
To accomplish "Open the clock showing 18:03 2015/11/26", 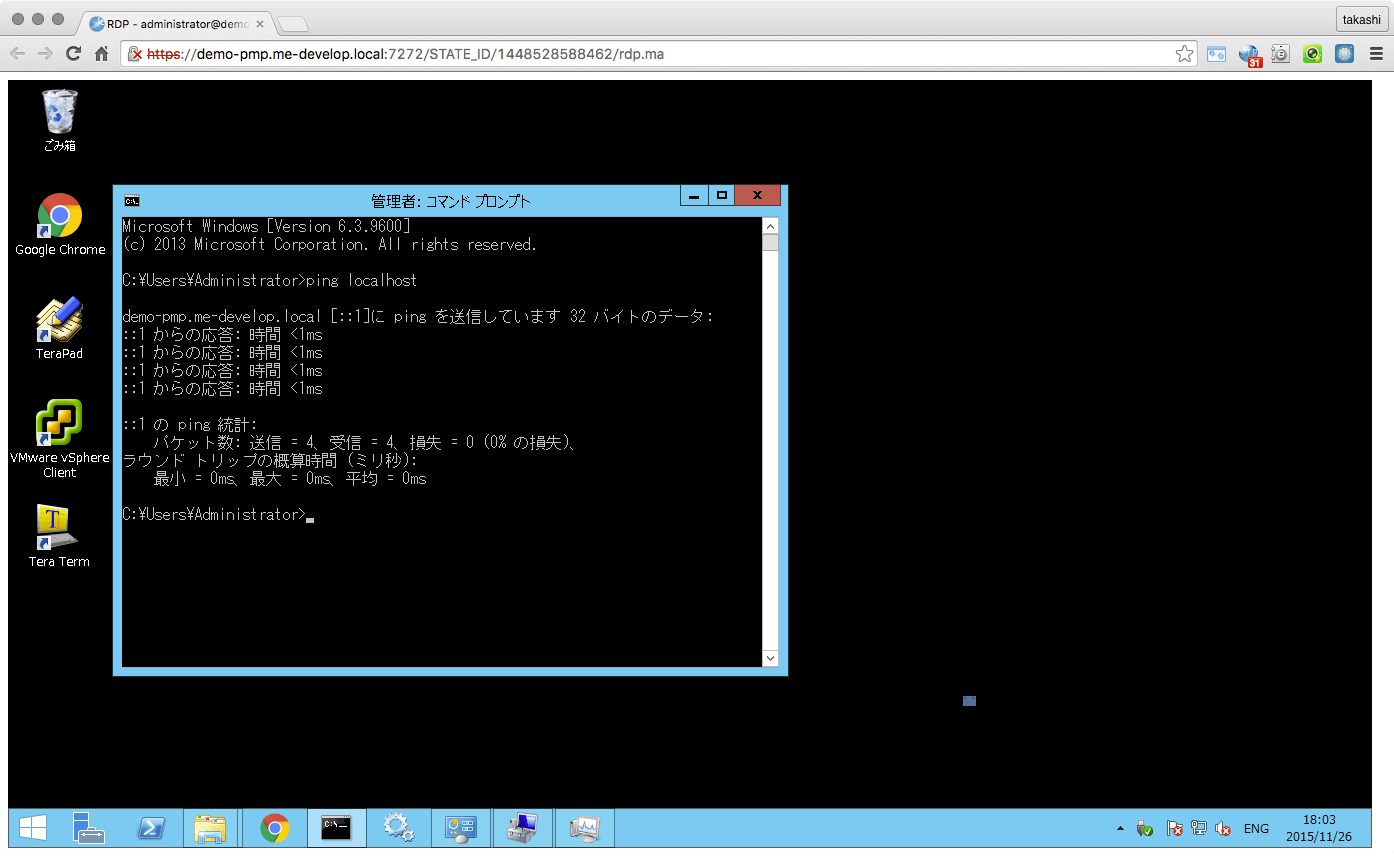I will (1319, 828).
